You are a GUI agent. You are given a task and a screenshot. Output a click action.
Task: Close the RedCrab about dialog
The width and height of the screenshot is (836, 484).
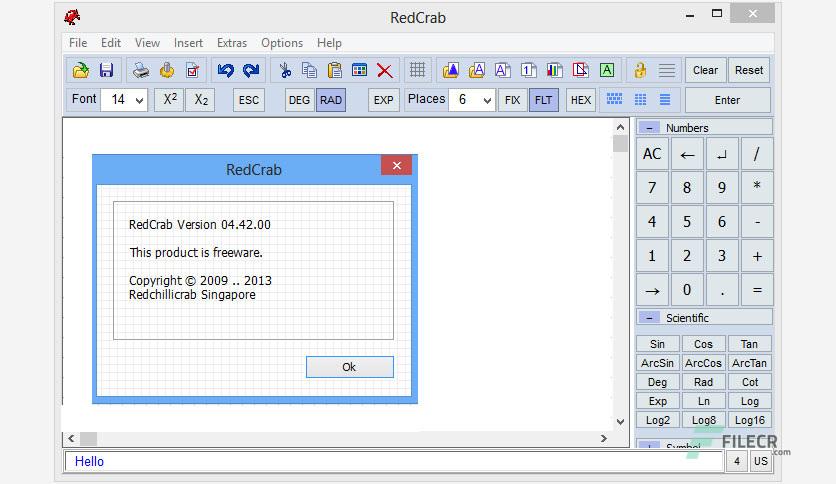coord(397,165)
